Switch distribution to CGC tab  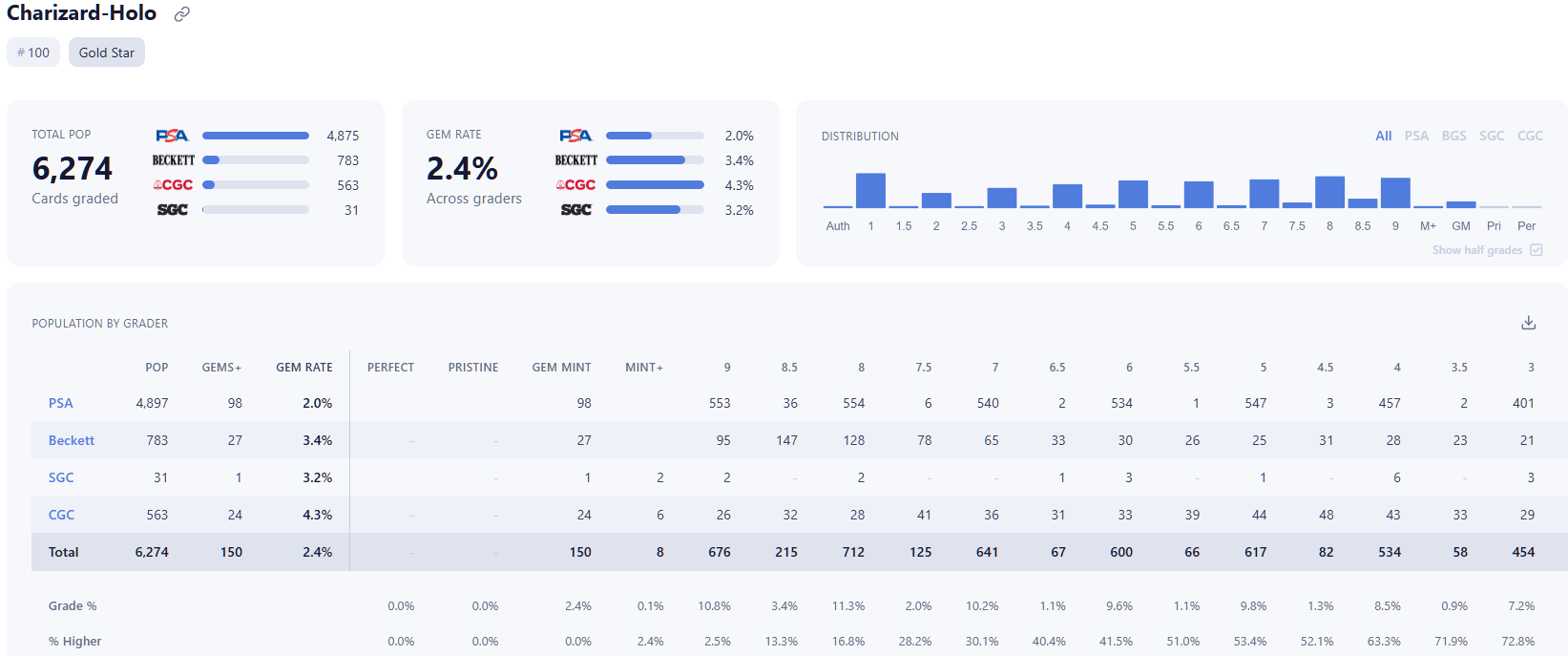click(1530, 136)
